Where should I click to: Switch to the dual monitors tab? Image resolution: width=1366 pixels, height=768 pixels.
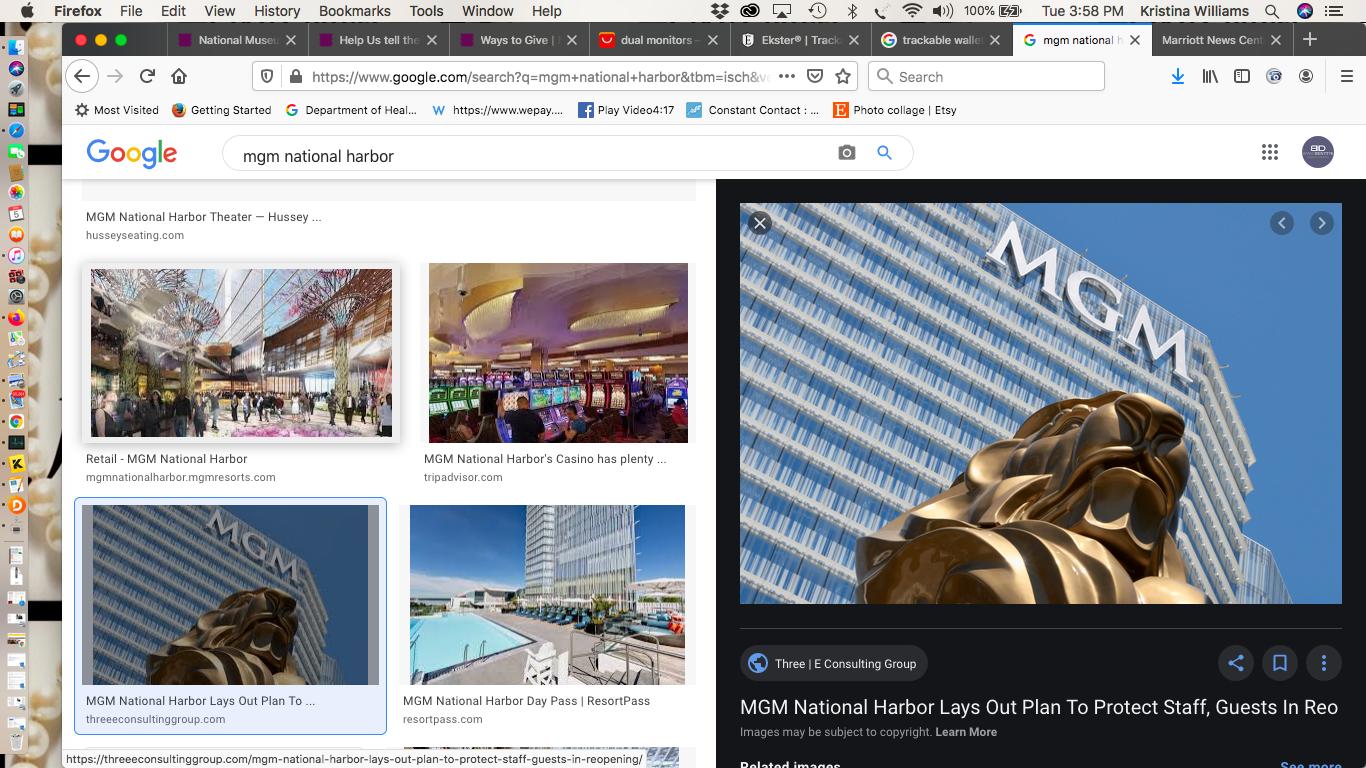click(660, 40)
